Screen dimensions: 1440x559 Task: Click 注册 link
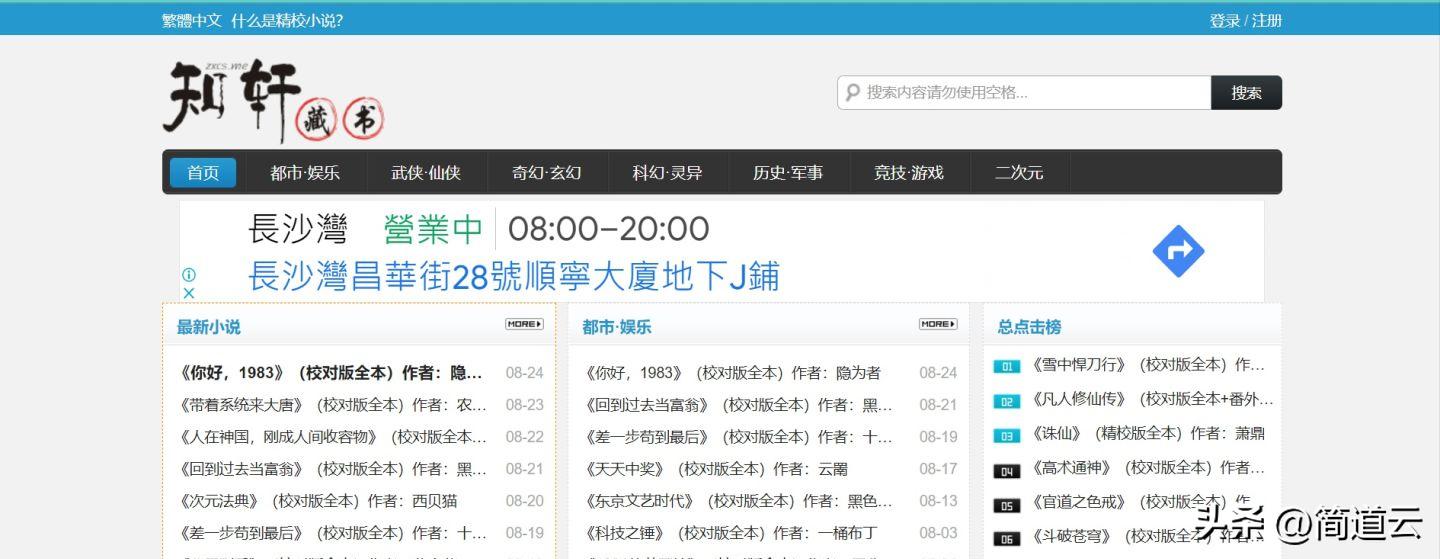click(1267, 20)
